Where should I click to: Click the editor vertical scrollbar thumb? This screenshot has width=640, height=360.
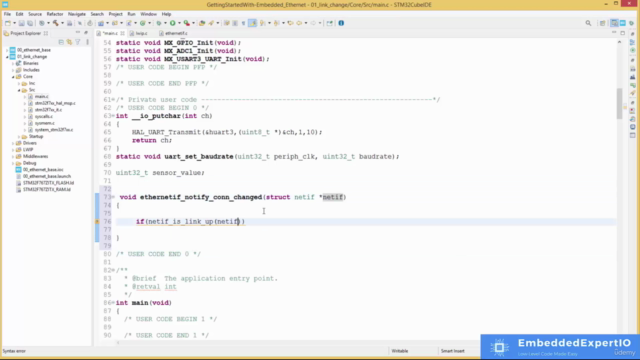620,104
